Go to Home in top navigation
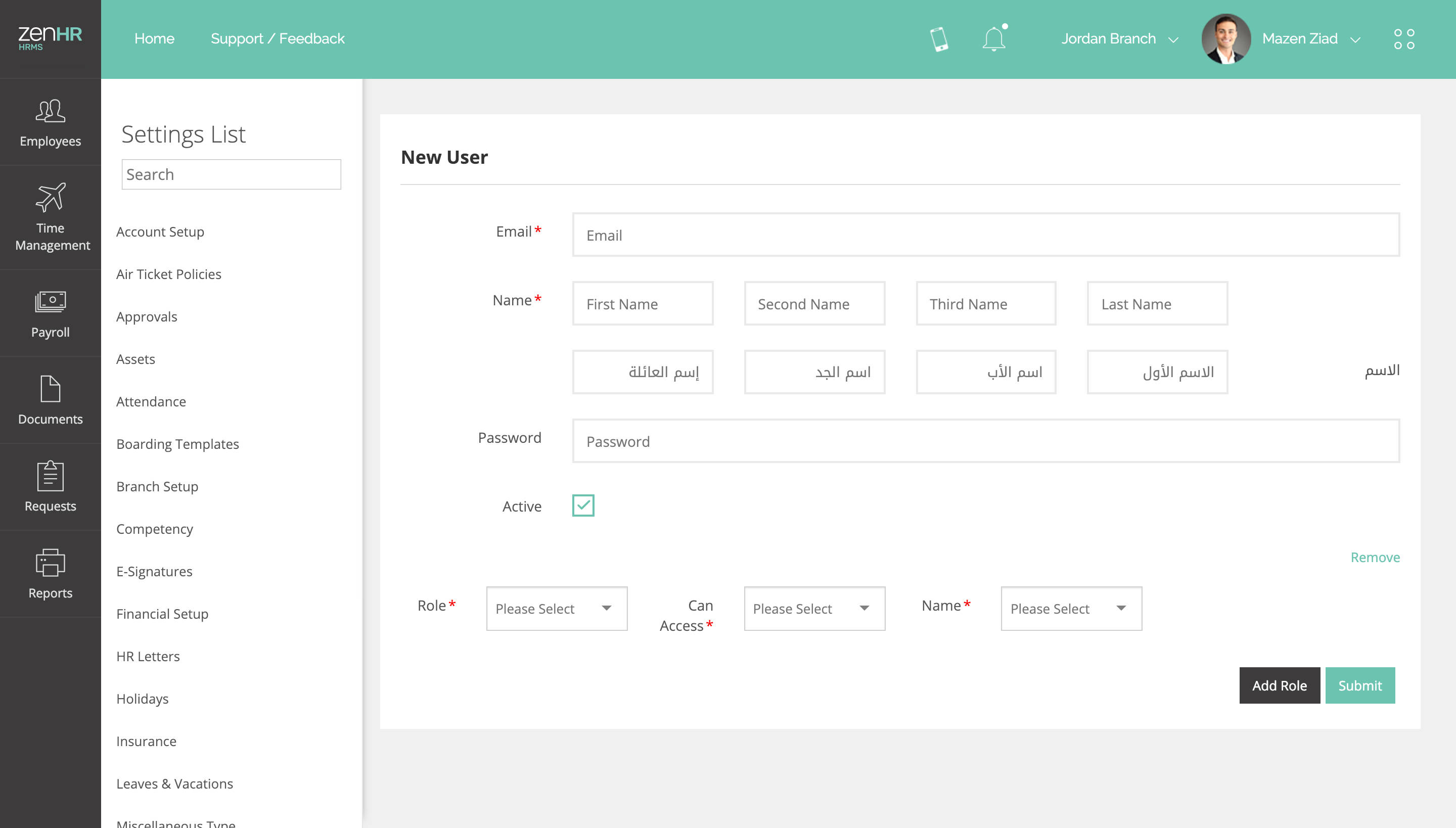This screenshot has height=828, width=1456. pos(154,38)
